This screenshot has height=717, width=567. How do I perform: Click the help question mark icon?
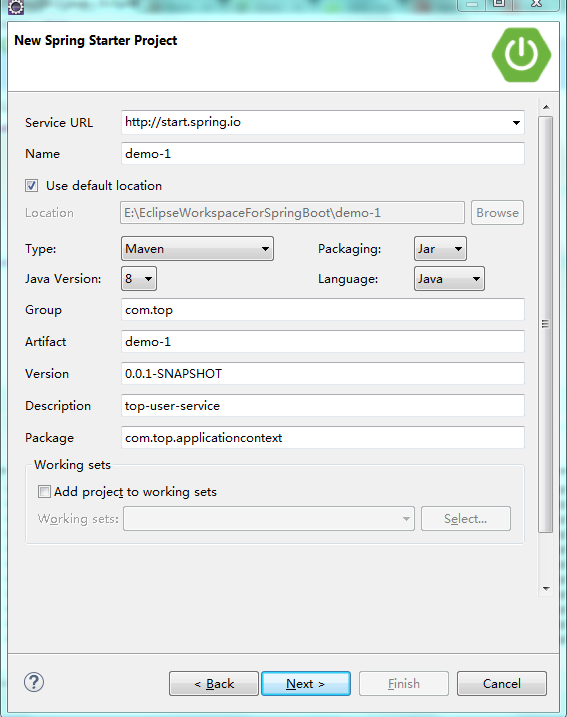34,683
